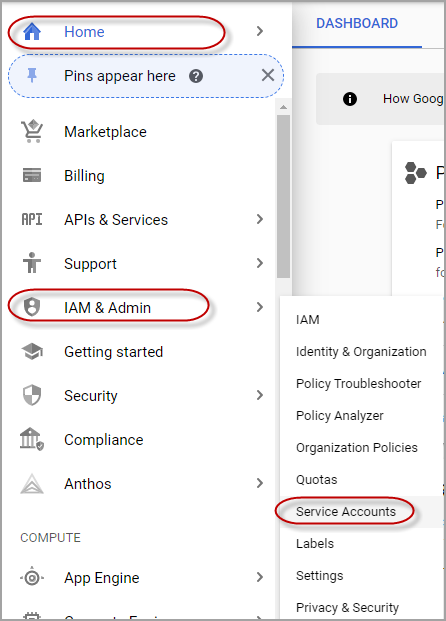Viewport: 446px width, 621px height.
Task: Open Policy Troubleshooter submenu entry
Action: coord(358,383)
